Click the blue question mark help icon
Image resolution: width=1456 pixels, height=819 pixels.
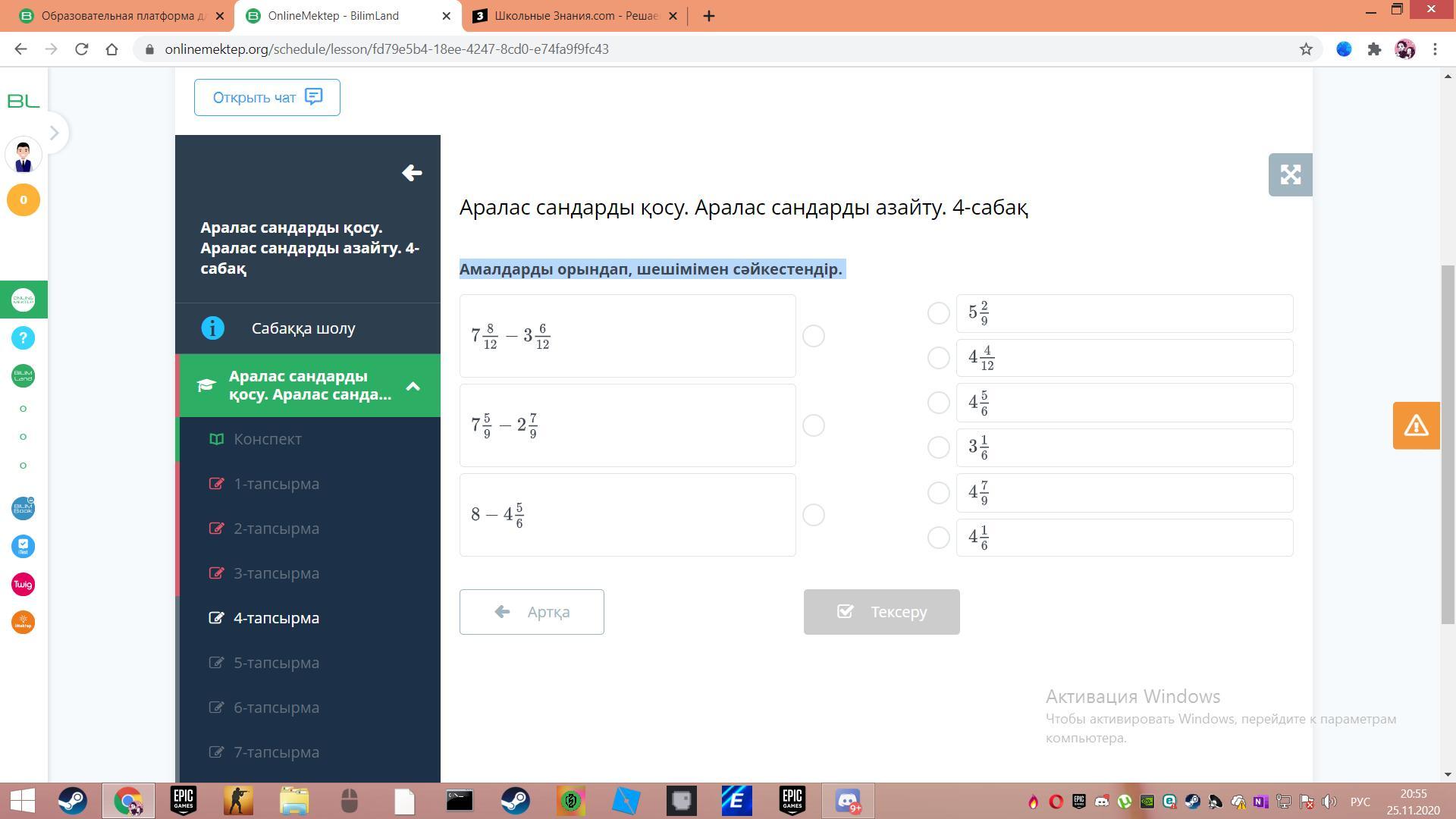pyautogui.click(x=23, y=338)
